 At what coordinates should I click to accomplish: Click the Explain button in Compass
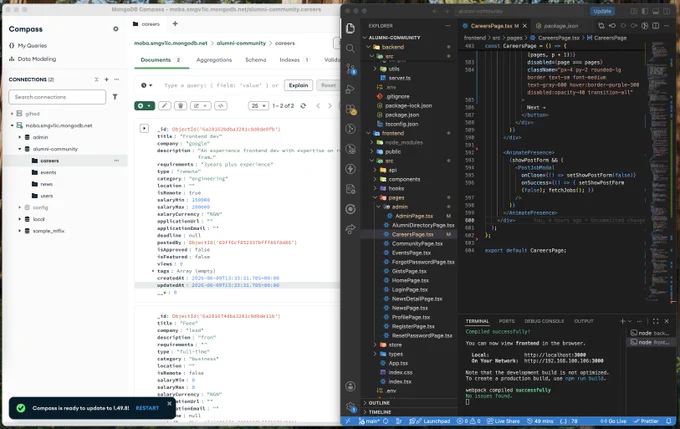pos(298,85)
